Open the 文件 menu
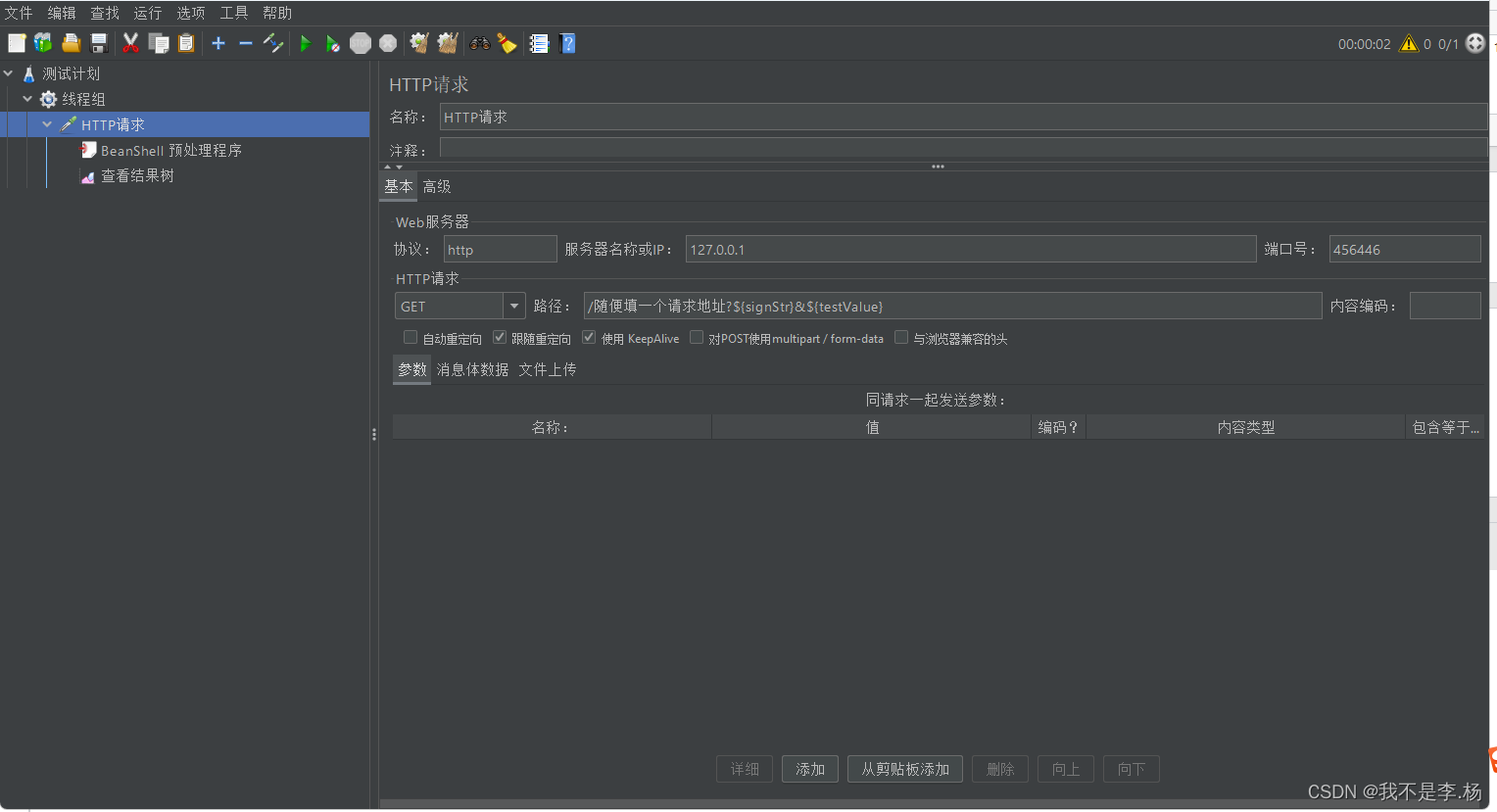The width and height of the screenshot is (1497, 812). point(19,13)
